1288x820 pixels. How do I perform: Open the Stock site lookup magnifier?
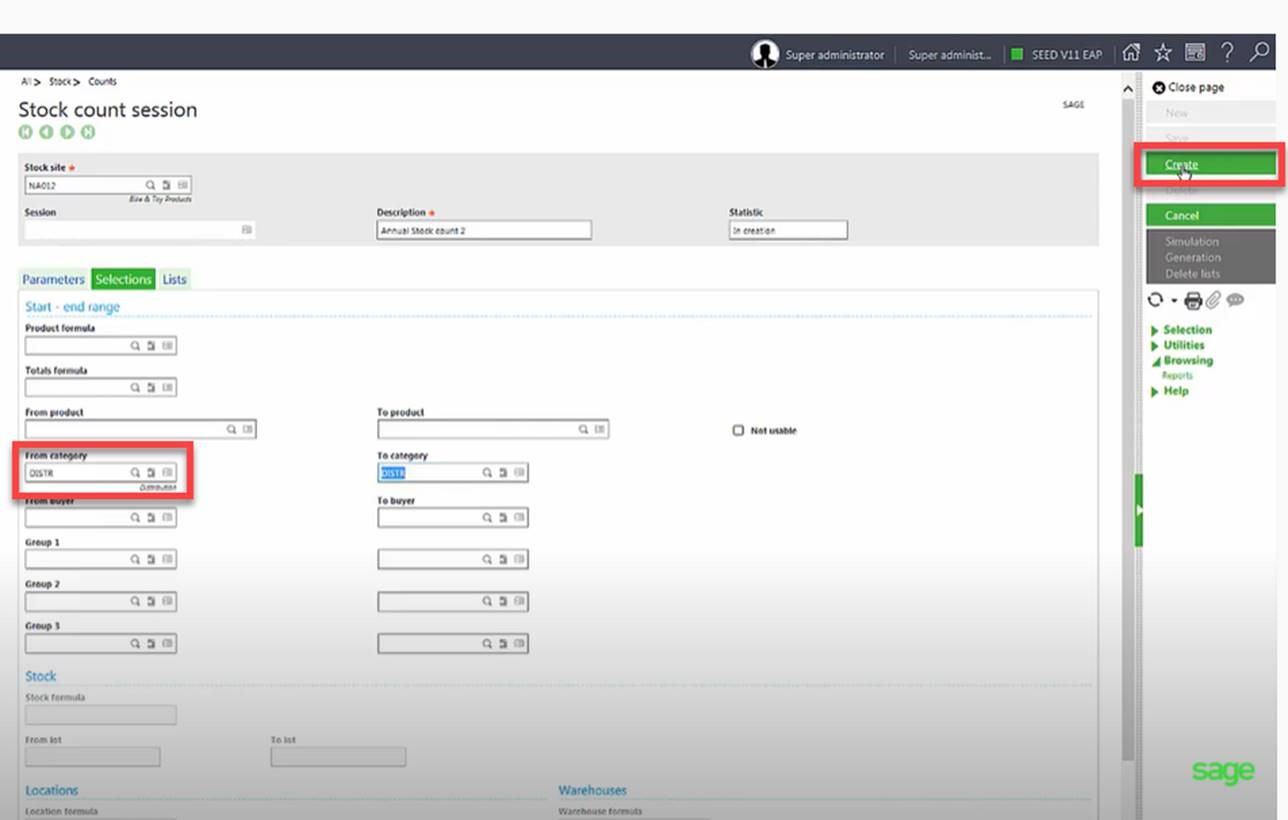point(149,185)
